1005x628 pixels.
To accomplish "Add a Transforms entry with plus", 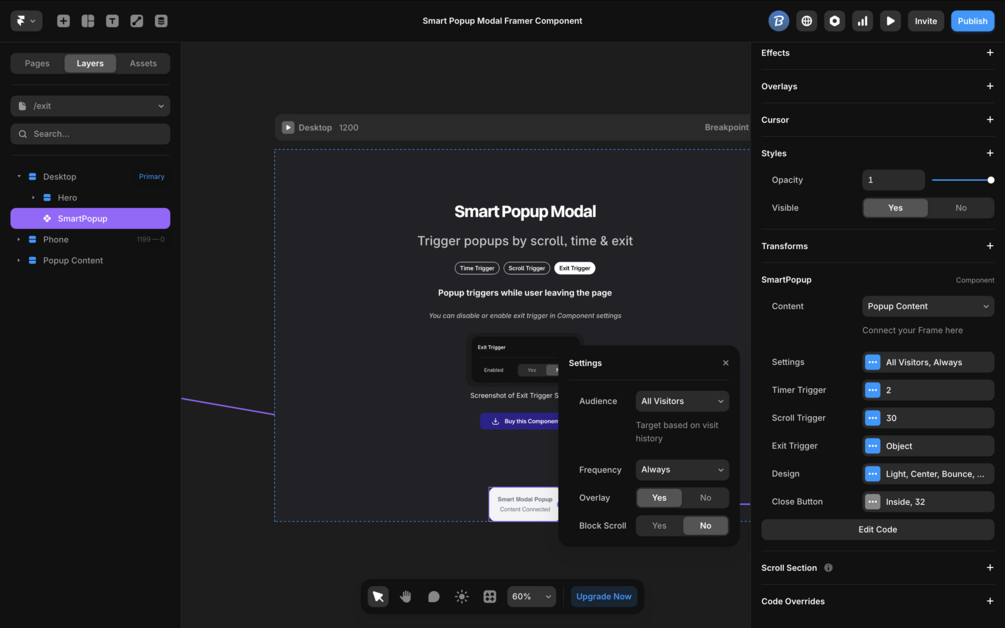I will point(990,246).
